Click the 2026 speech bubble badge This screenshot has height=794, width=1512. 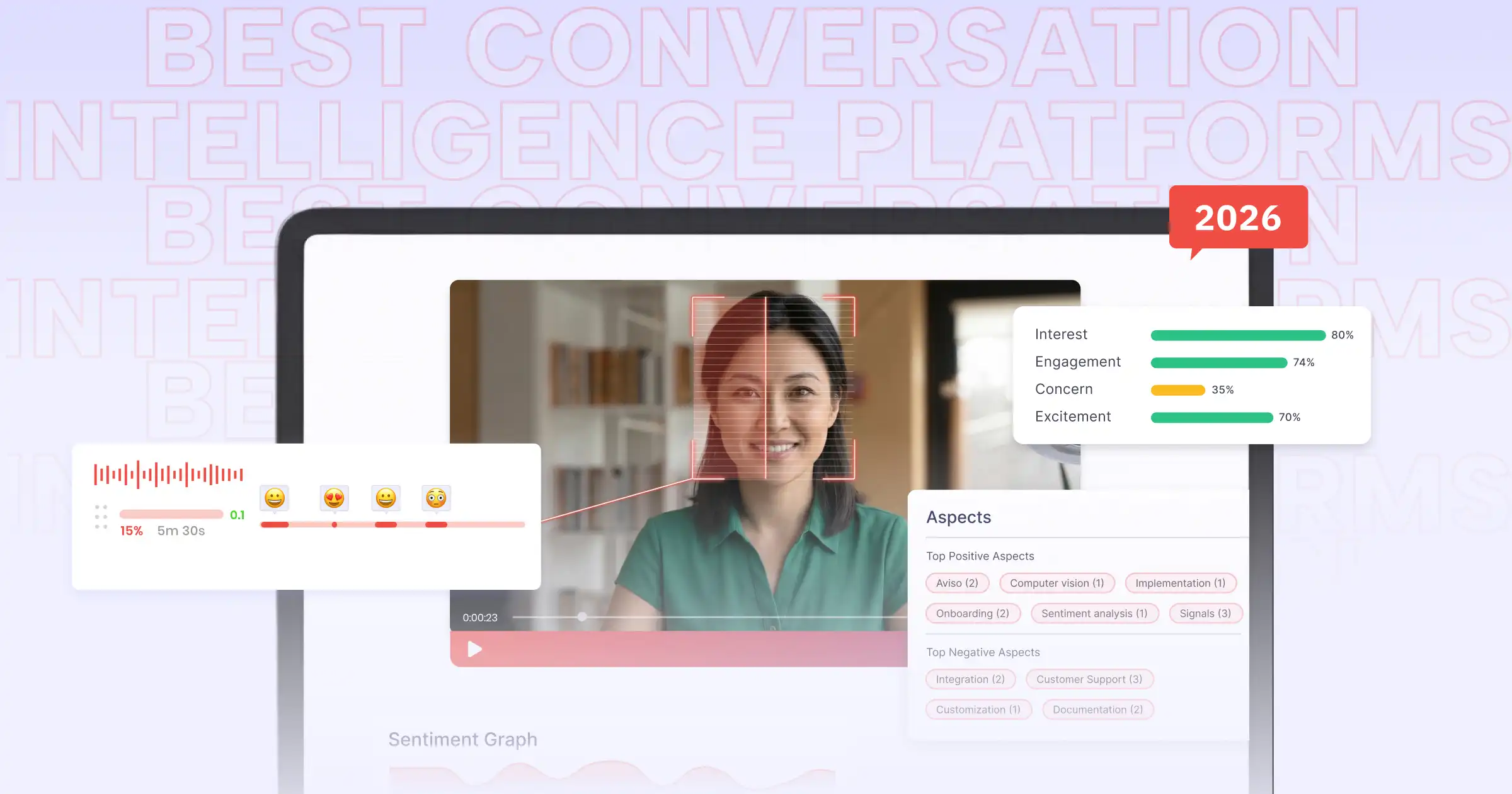tap(1238, 217)
